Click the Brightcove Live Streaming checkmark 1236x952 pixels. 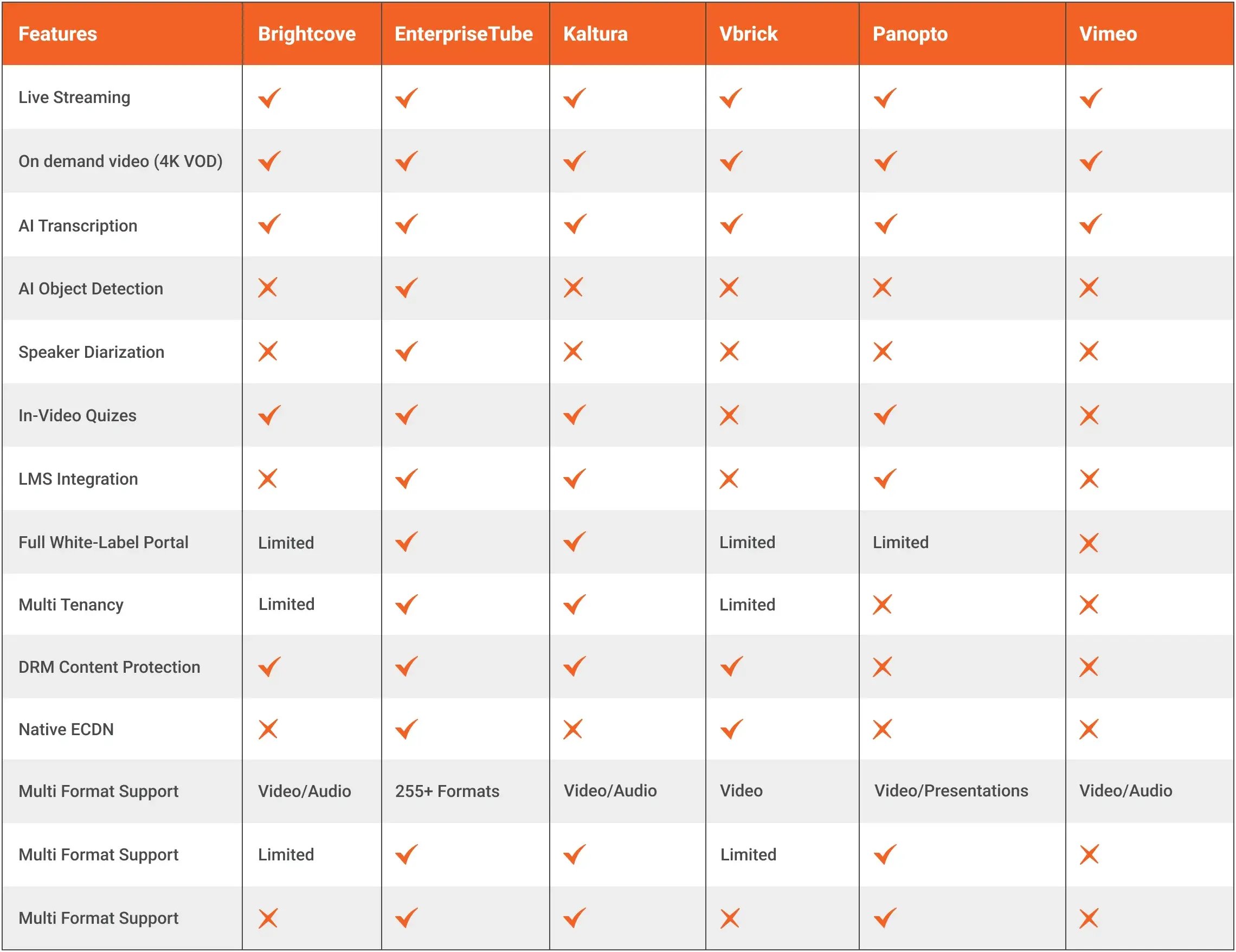(x=269, y=98)
